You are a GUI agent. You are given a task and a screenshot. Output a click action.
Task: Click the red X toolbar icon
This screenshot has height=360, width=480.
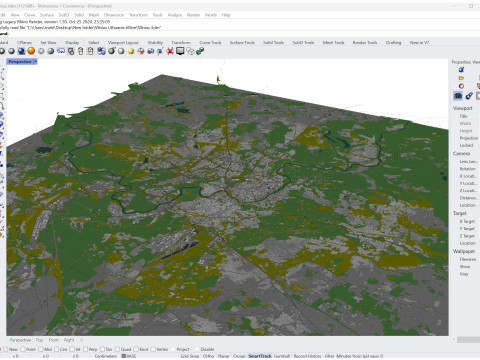point(170,51)
